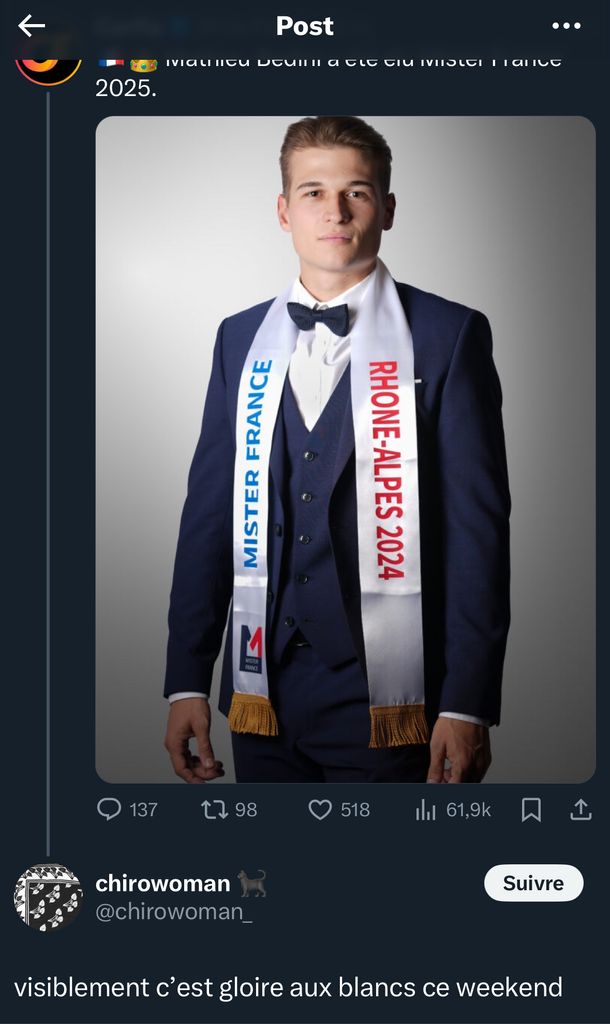The image size is (610, 1024).
Task: Tap the 518 likes count
Action: pyautogui.click(x=355, y=810)
